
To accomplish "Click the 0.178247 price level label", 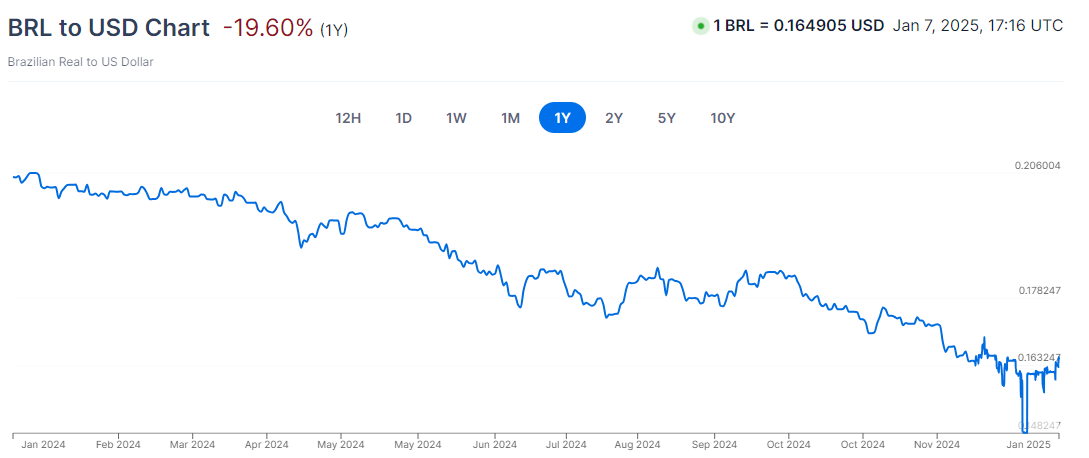I will (x=1040, y=291).
